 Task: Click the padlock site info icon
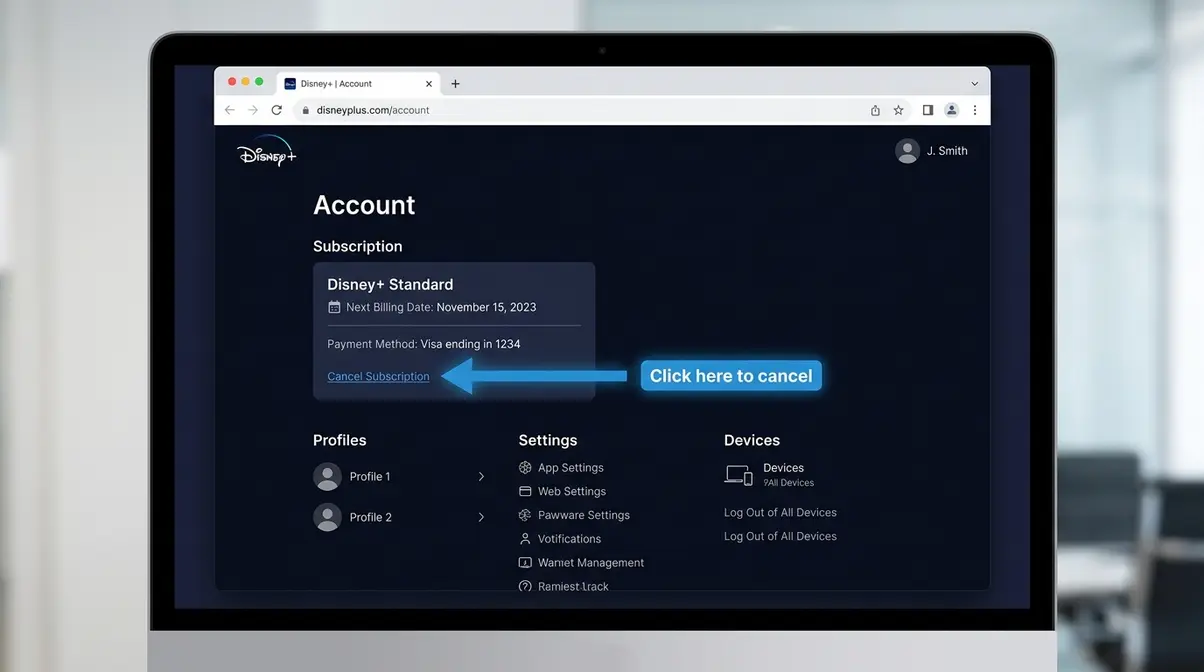point(306,110)
